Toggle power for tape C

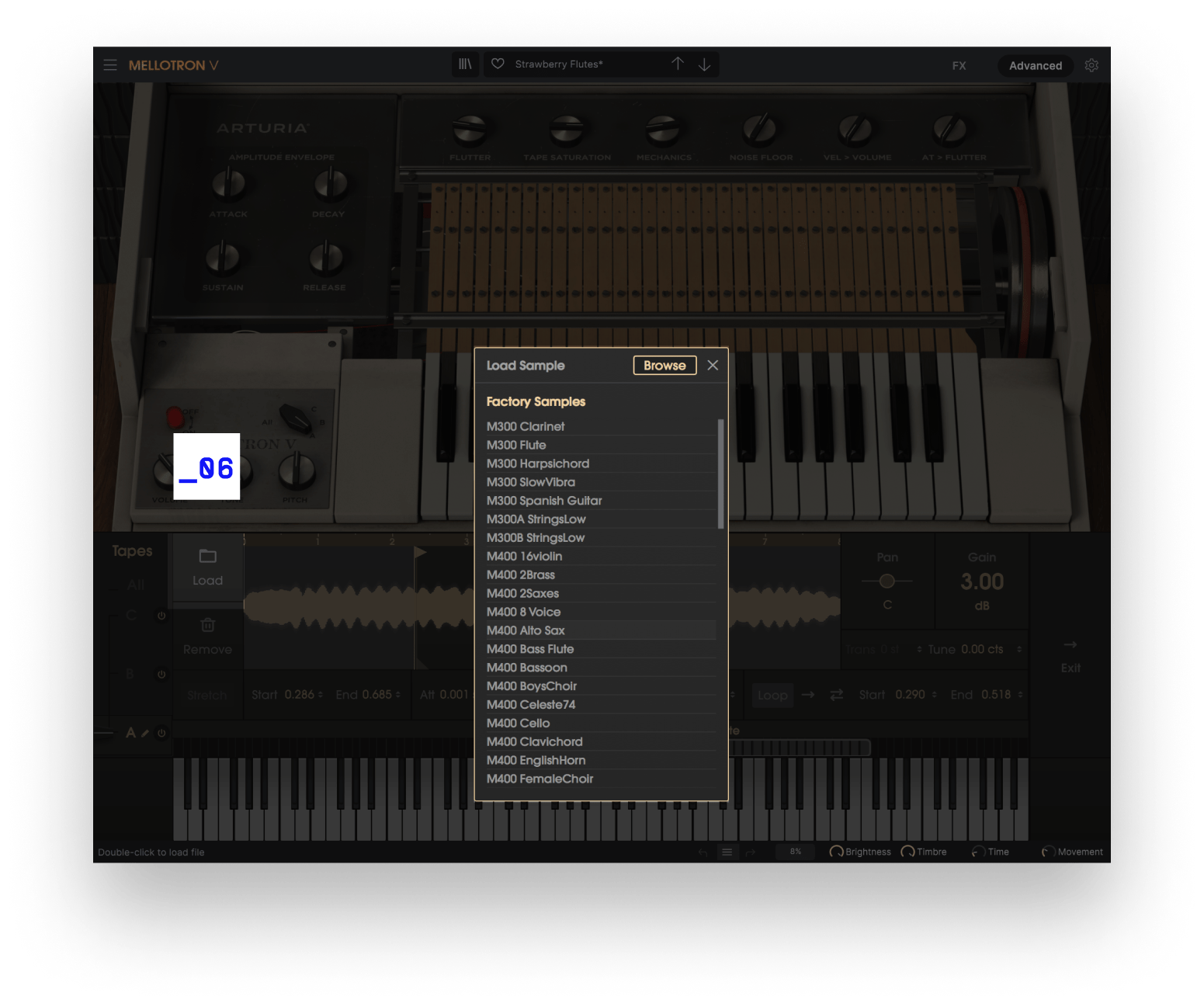(x=161, y=616)
